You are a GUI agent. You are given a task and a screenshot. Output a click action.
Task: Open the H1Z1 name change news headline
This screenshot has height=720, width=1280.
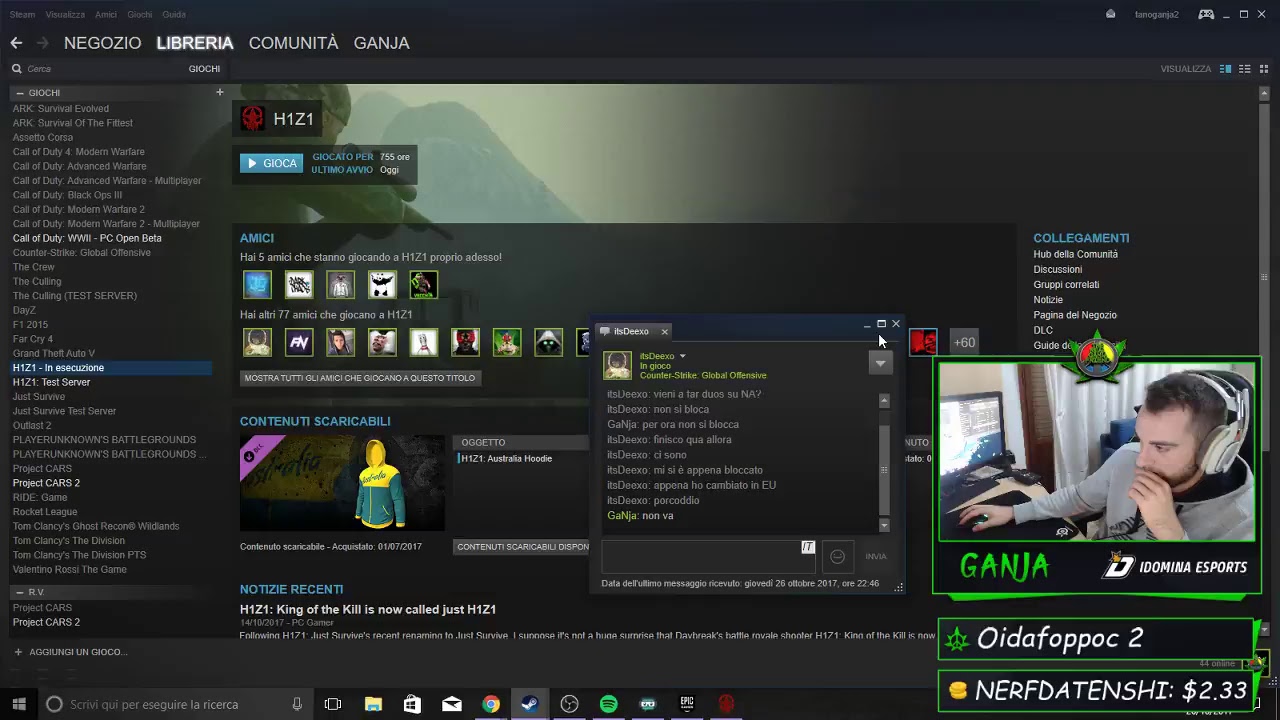click(x=368, y=609)
